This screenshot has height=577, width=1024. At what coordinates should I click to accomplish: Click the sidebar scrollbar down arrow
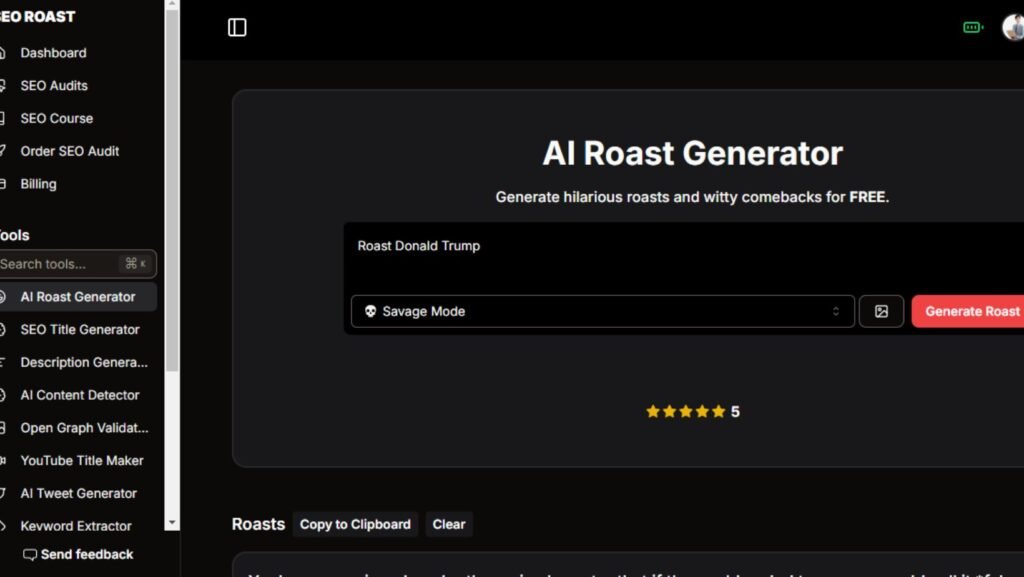click(x=172, y=523)
